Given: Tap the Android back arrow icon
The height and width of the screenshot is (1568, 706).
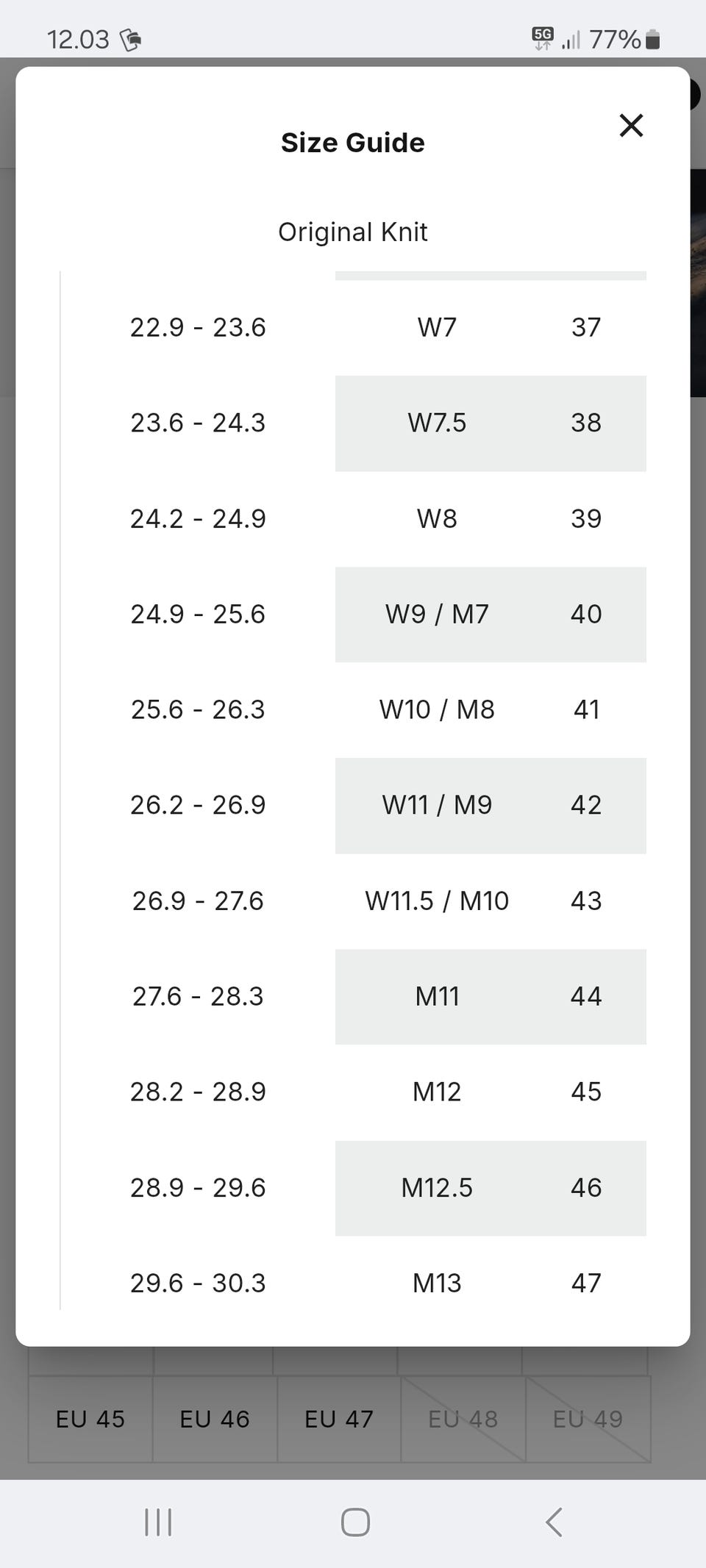Looking at the screenshot, I should coord(554,1522).
